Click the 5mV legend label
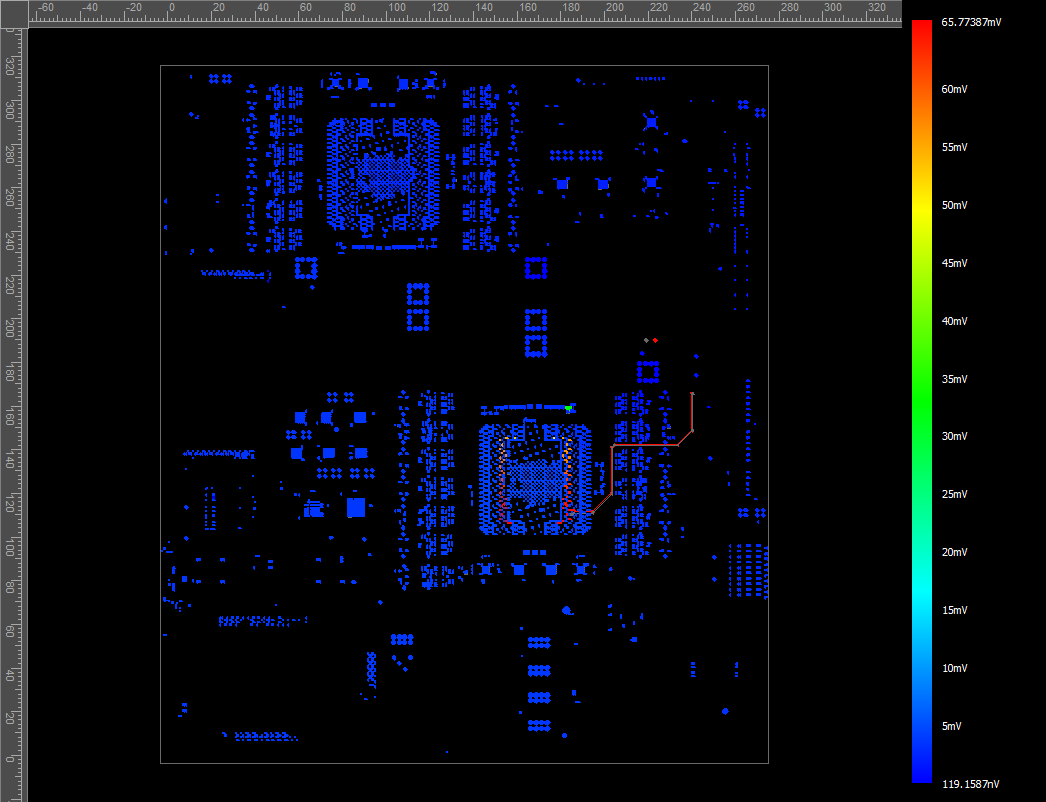Image resolution: width=1046 pixels, height=802 pixels. [x=951, y=727]
